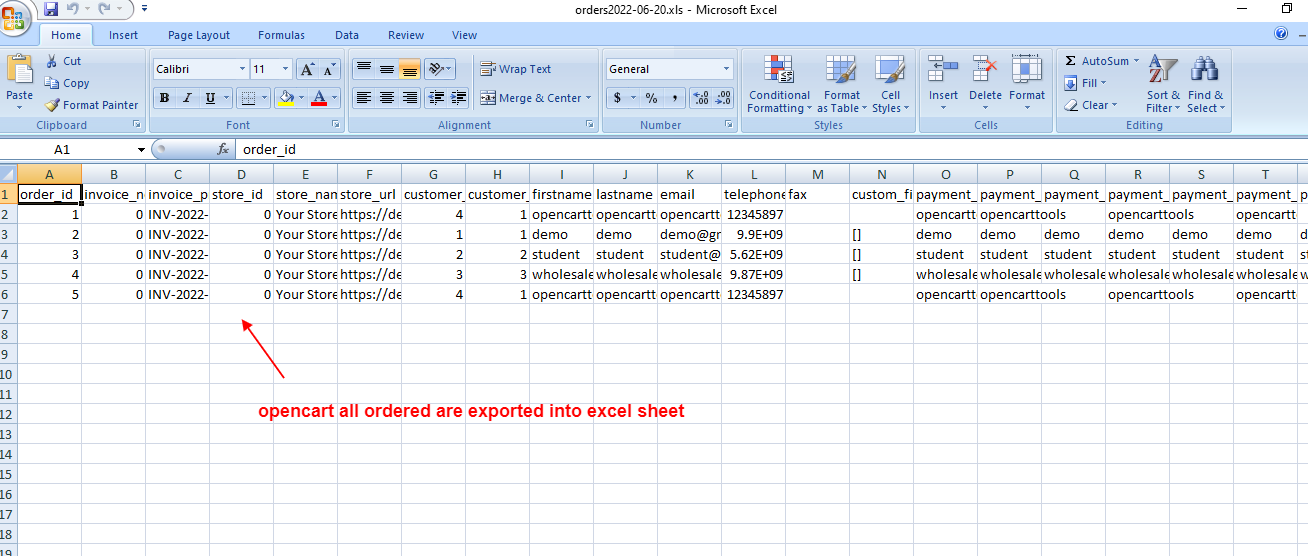Expand the General number format dropdown
This screenshot has width=1308, height=556.
click(727, 69)
